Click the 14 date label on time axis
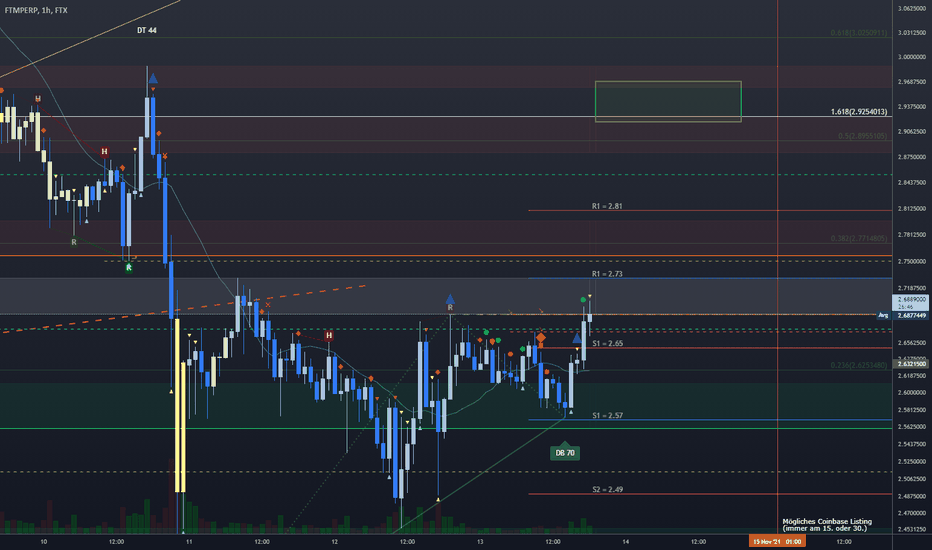The image size is (932, 550). (625, 542)
